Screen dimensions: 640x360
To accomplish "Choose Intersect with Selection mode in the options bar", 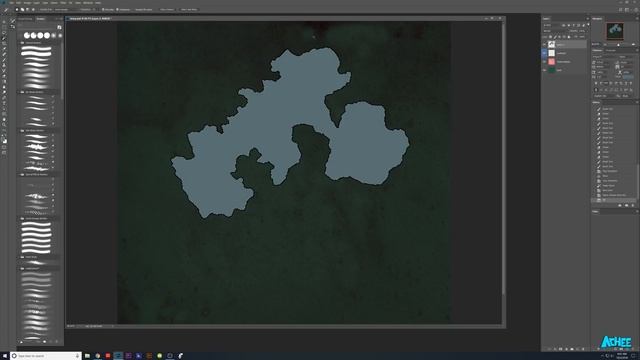I will [33, 9].
